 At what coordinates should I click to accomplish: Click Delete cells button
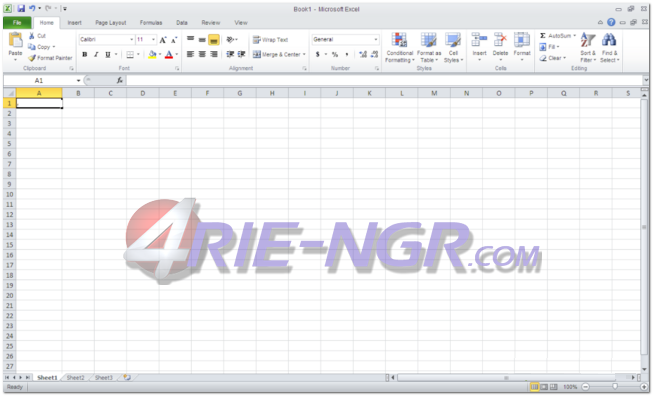pyautogui.click(x=500, y=47)
